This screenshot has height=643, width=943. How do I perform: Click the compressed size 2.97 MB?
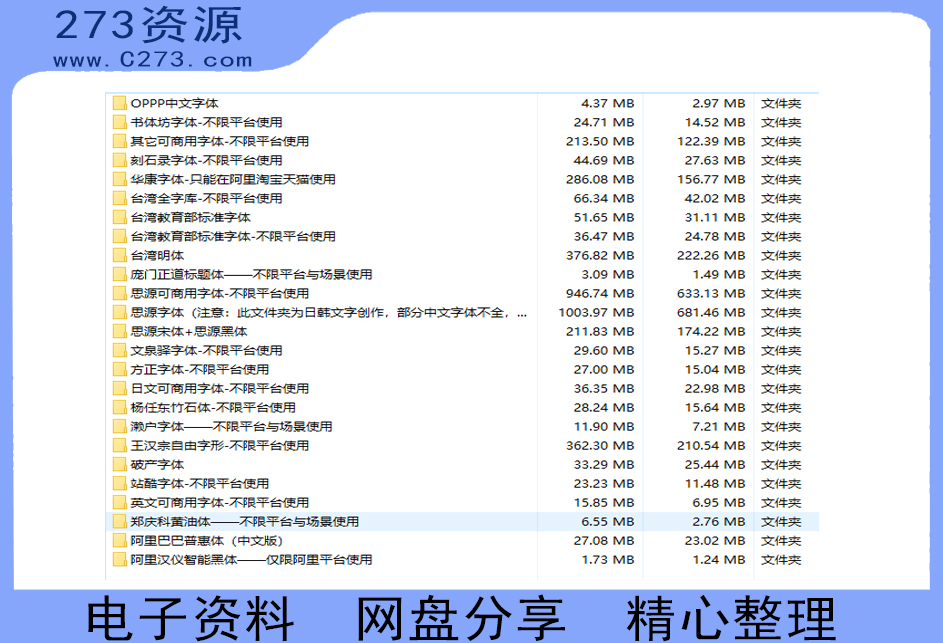coord(719,103)
